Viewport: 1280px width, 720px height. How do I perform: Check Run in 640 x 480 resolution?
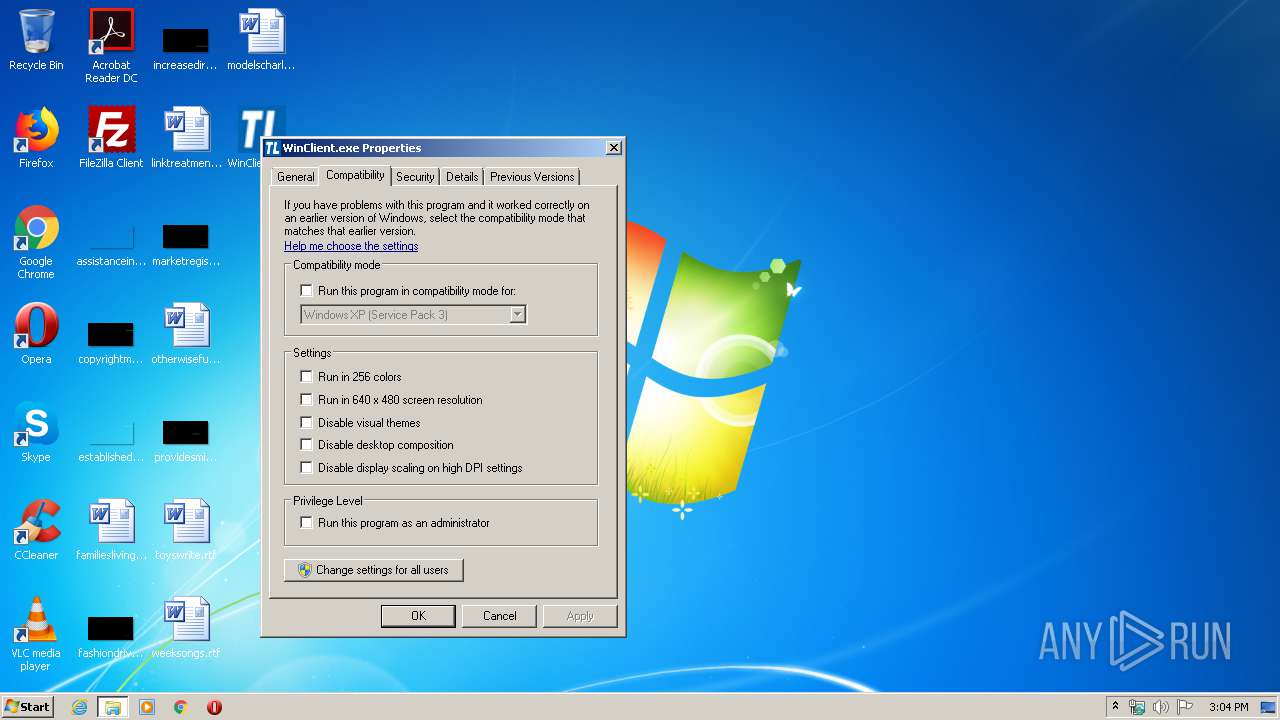307,400
